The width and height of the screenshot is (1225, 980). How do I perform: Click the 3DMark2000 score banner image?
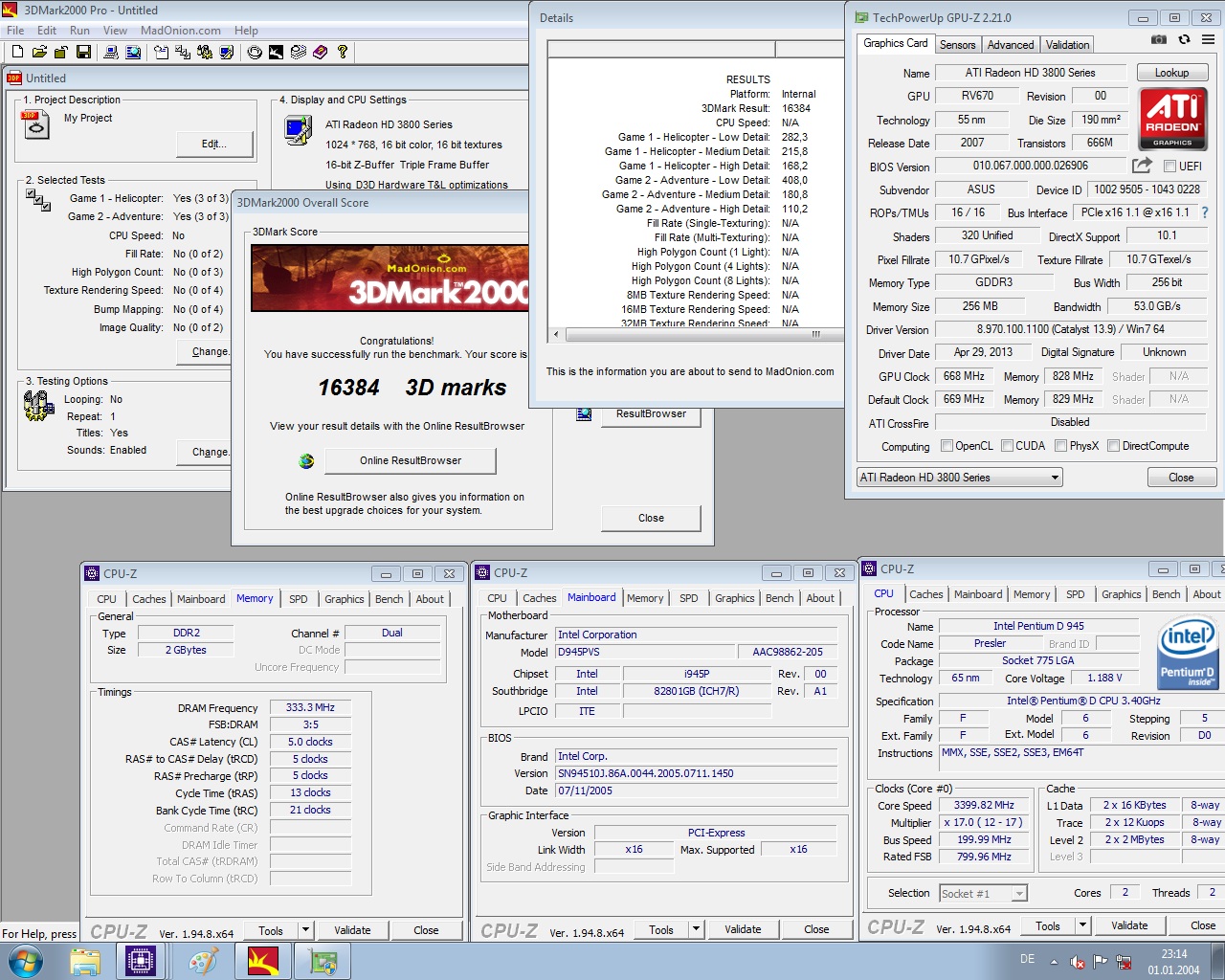[x=389, y=278]
